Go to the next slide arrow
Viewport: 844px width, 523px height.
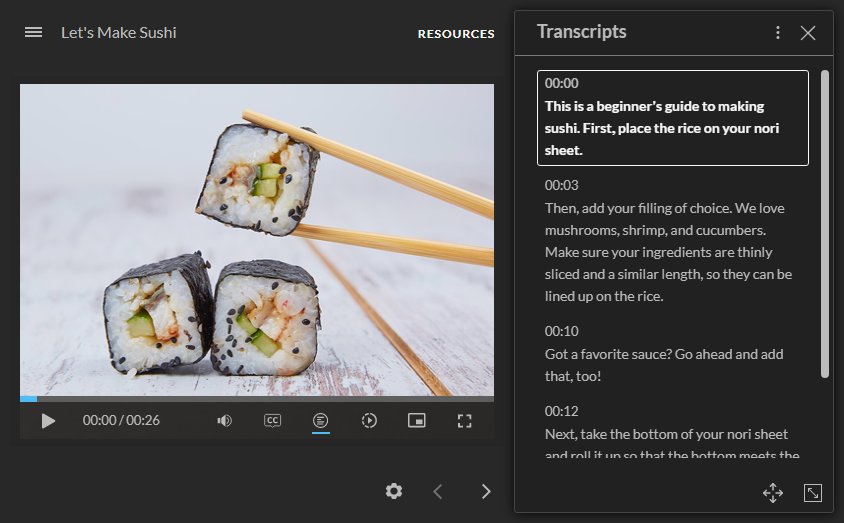[486, 491]
